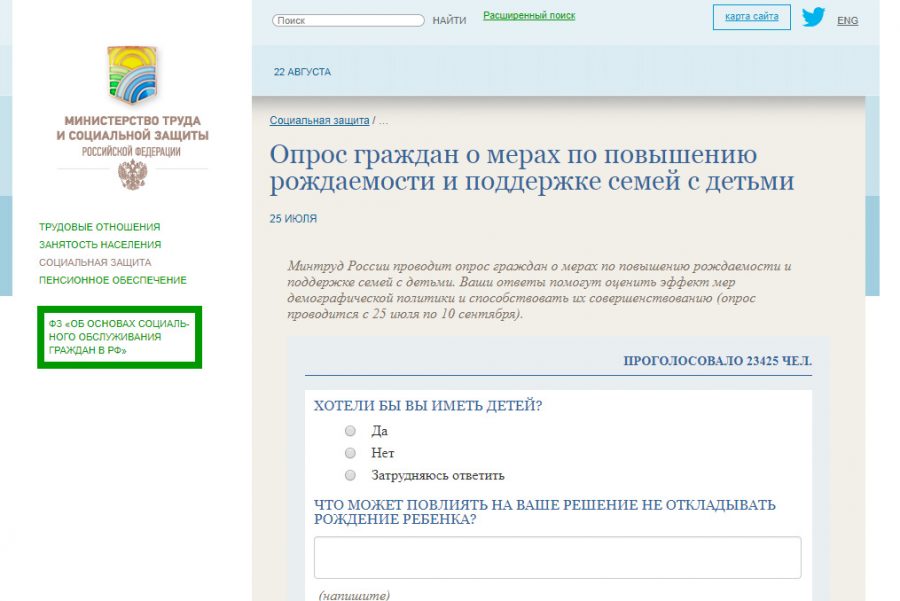Click the '22 августа' date text
This screenshot has width=900, height=601.
(x=302, y=72)
